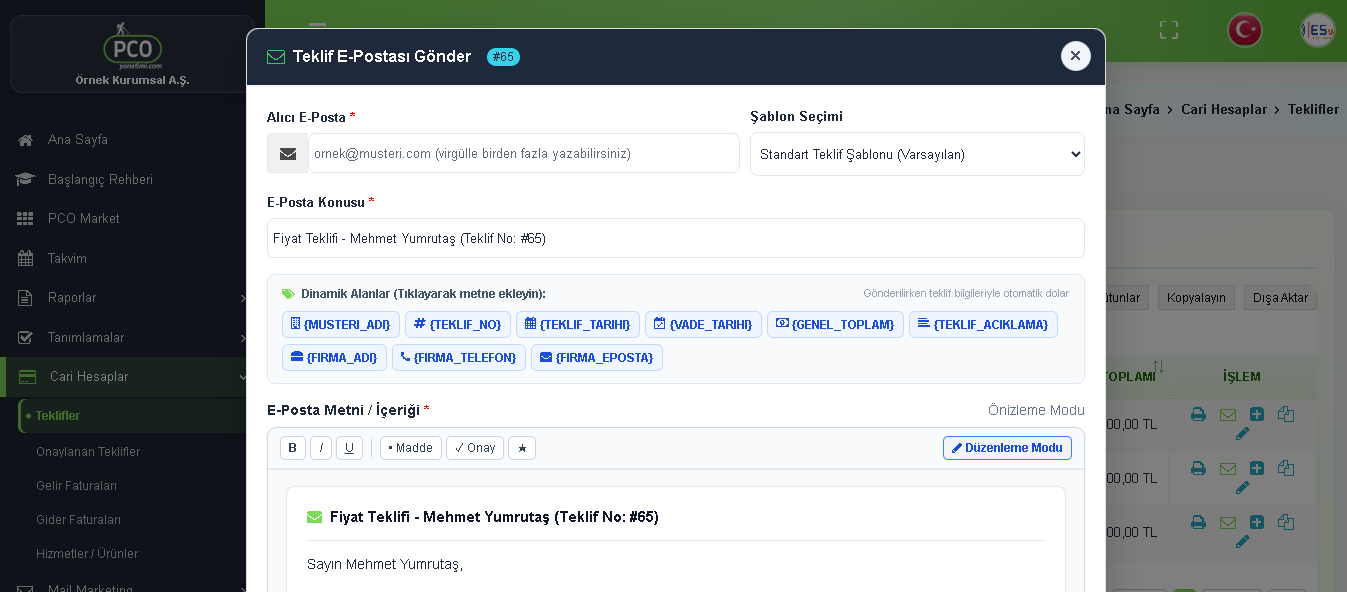Click the card icon beside Cari Hesaplar

[28, 377]
